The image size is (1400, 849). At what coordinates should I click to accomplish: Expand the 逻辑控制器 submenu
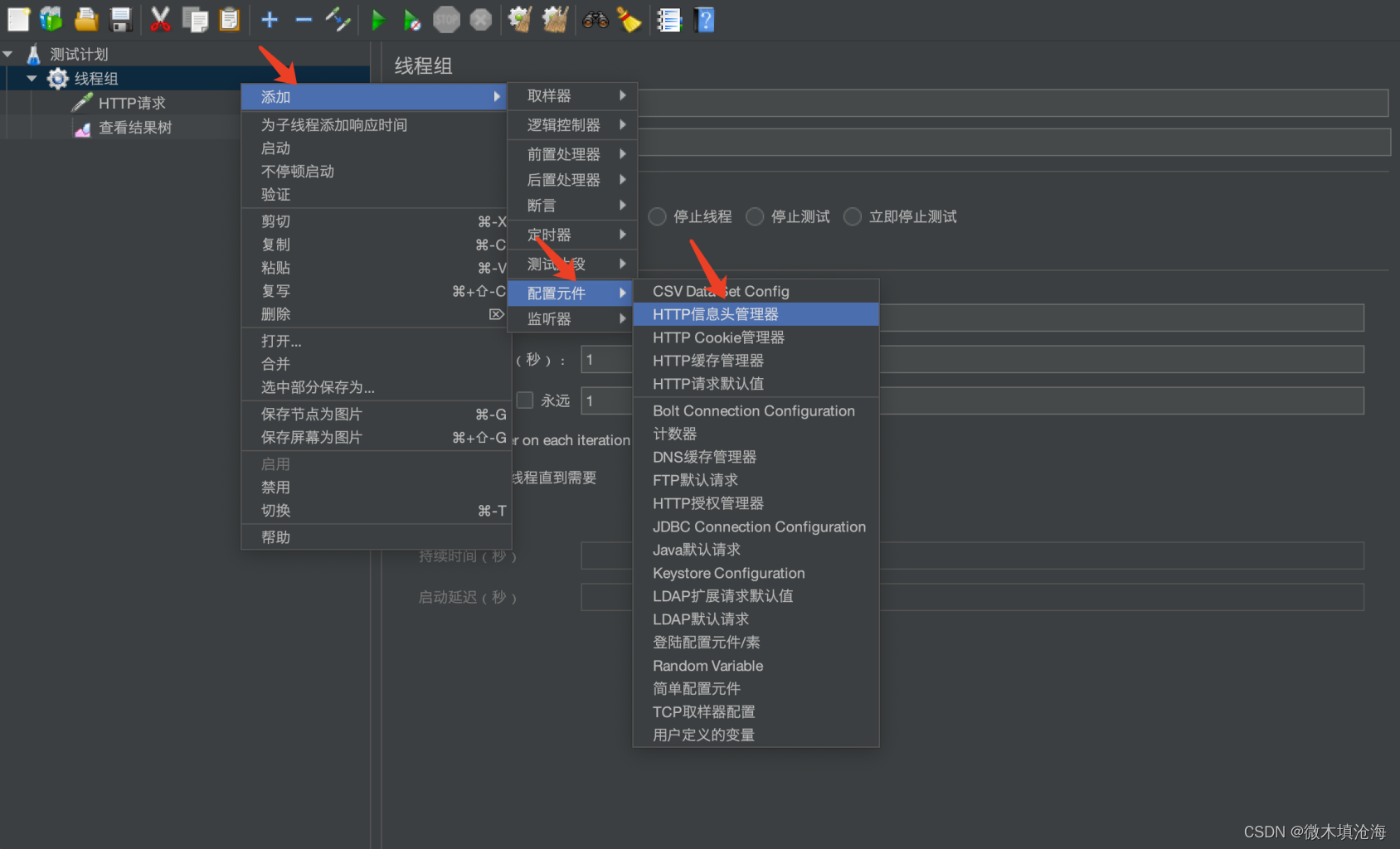pyautogui.click(x=572, y=125)
